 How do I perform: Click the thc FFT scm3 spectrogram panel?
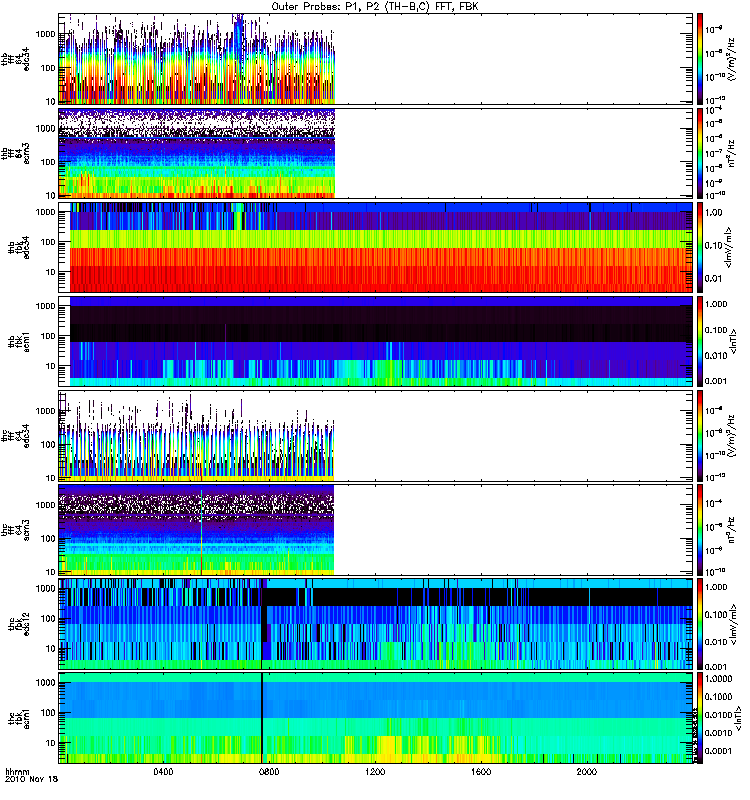pyautogui.click(x=376, y=531)
